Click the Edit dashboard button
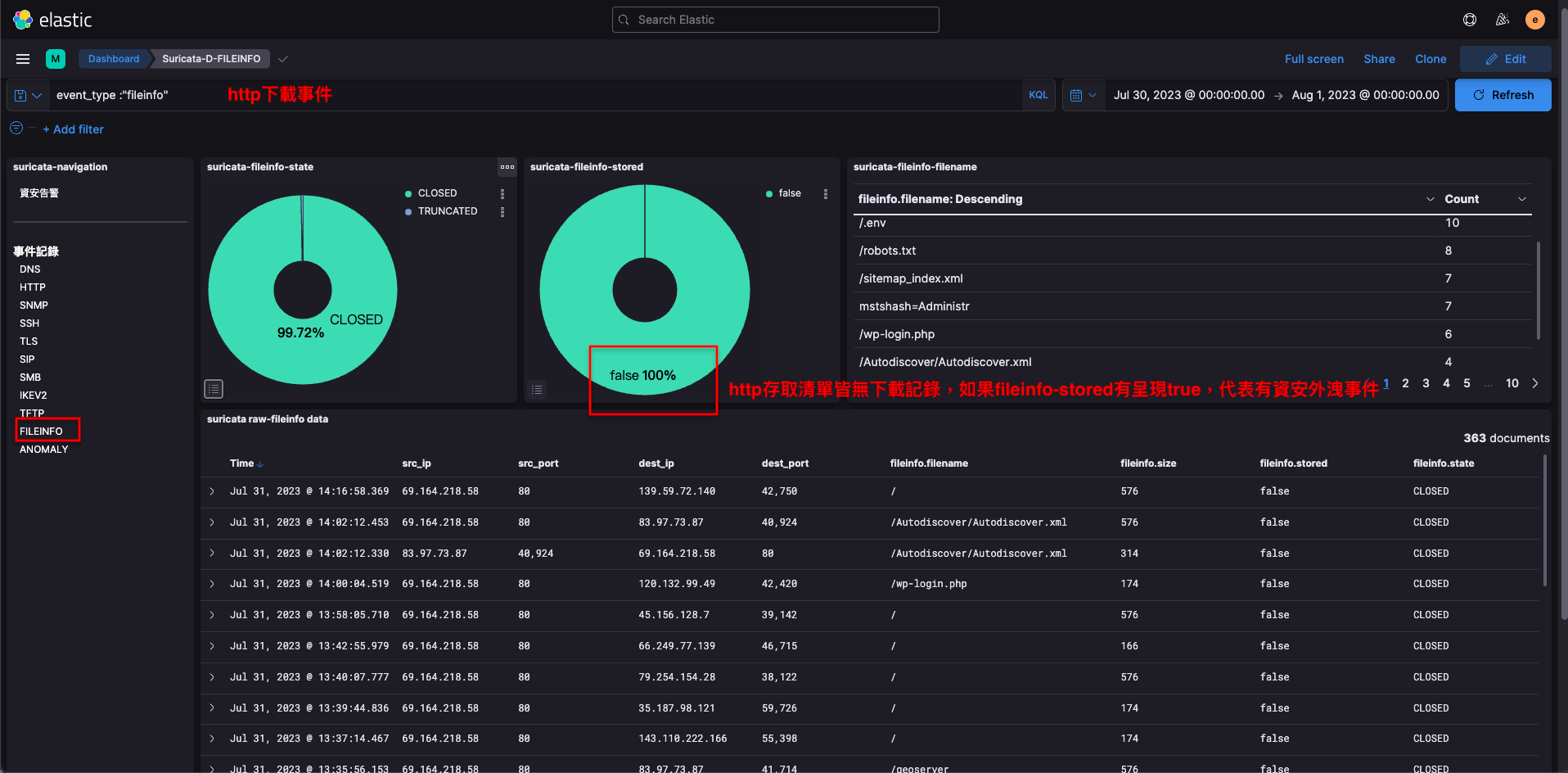Screen dimensions: 1568x773 pos(1506,59)
